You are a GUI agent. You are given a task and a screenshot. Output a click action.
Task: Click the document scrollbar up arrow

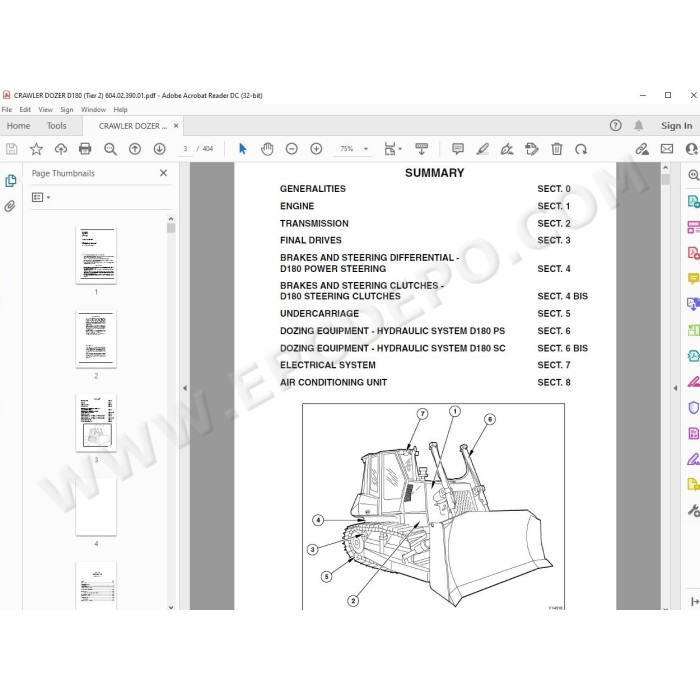click(666, 168)
